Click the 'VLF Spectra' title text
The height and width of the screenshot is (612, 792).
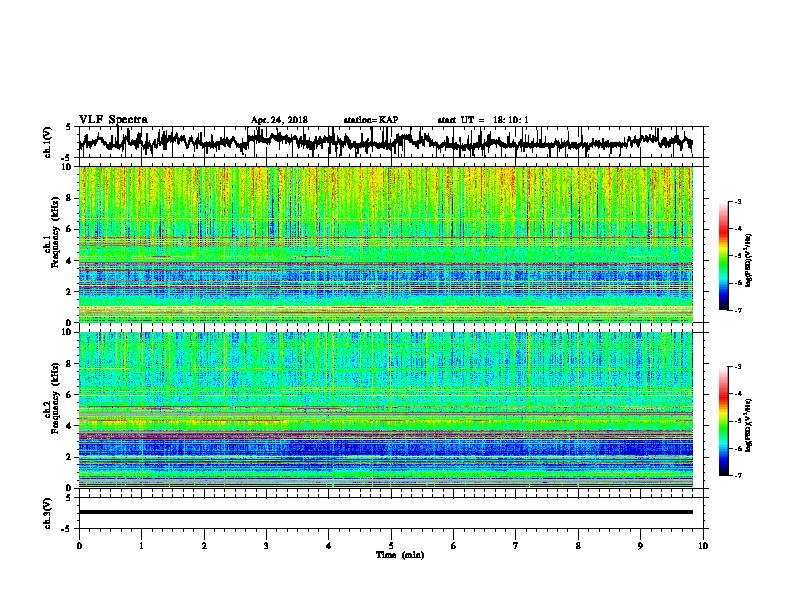113,119
